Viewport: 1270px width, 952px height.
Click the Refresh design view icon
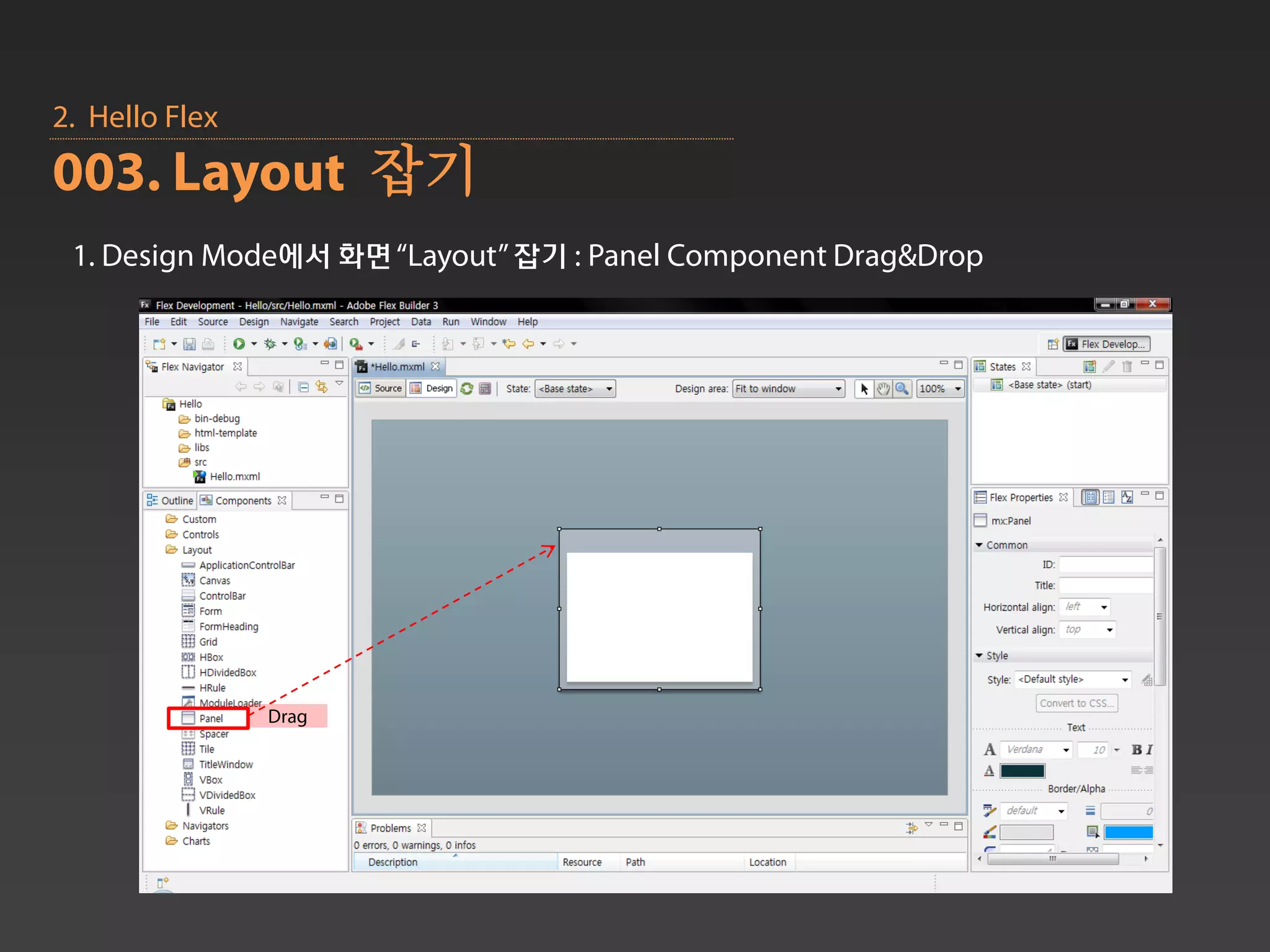(x=467, y=389)
